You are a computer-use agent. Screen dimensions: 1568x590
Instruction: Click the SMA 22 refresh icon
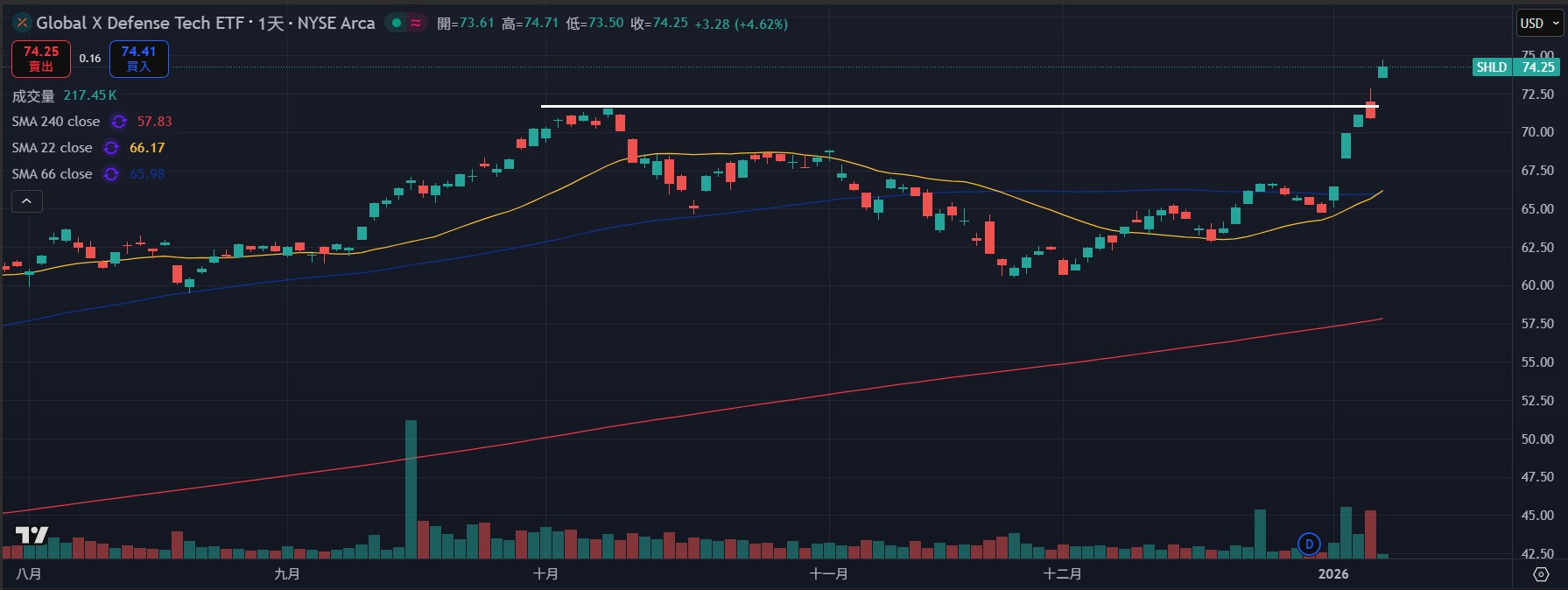[x=111, y=148]
